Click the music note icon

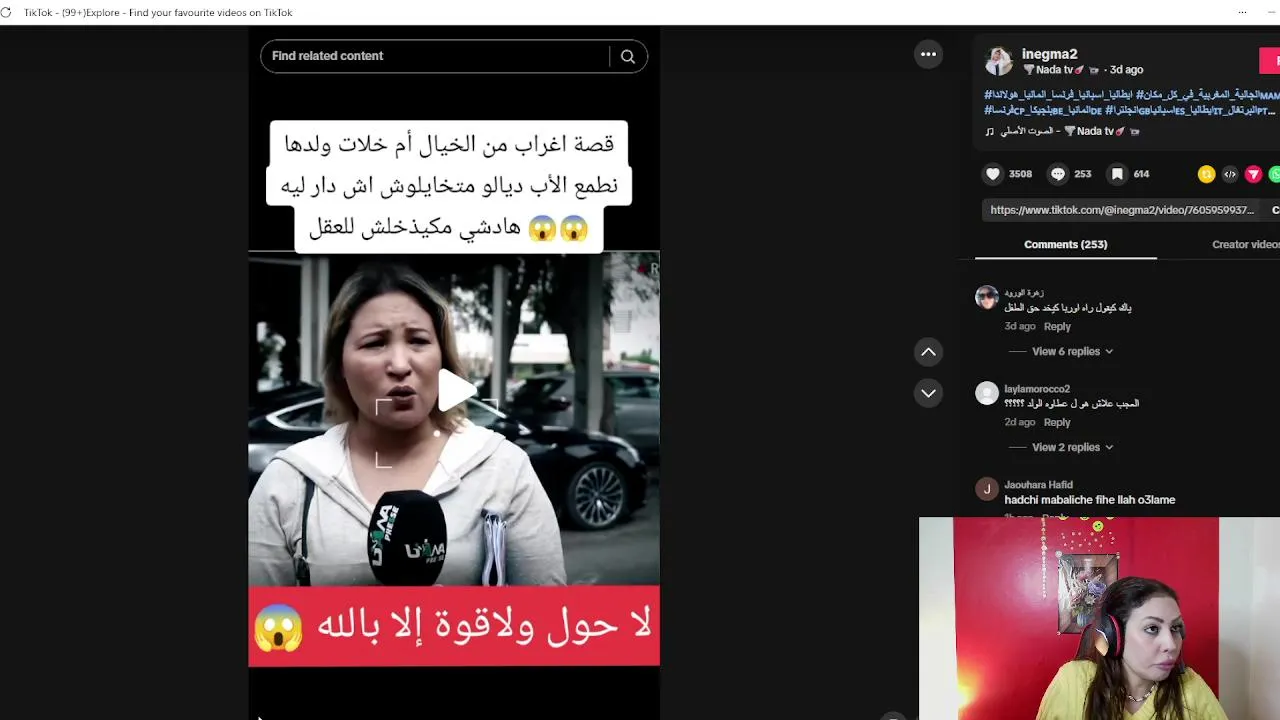click(989, 131)
